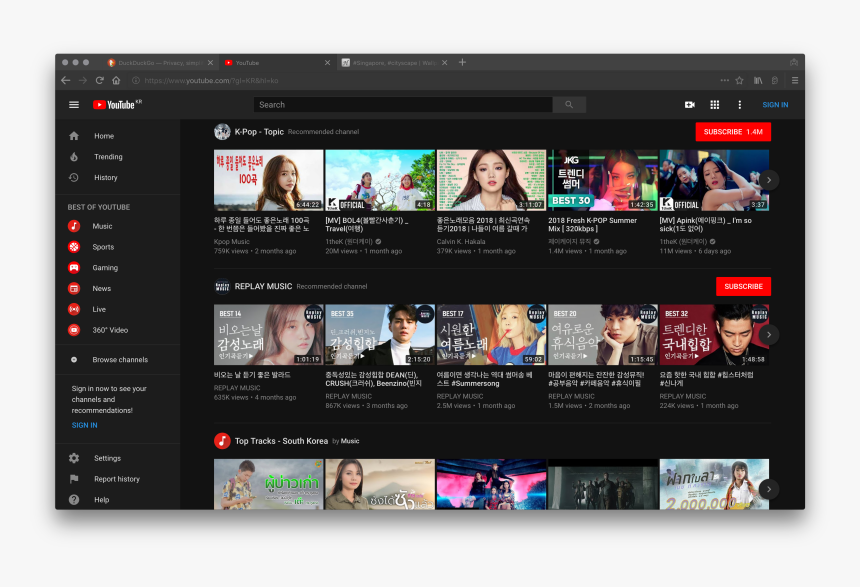Click the 360° Video icon

pos(74,330)
